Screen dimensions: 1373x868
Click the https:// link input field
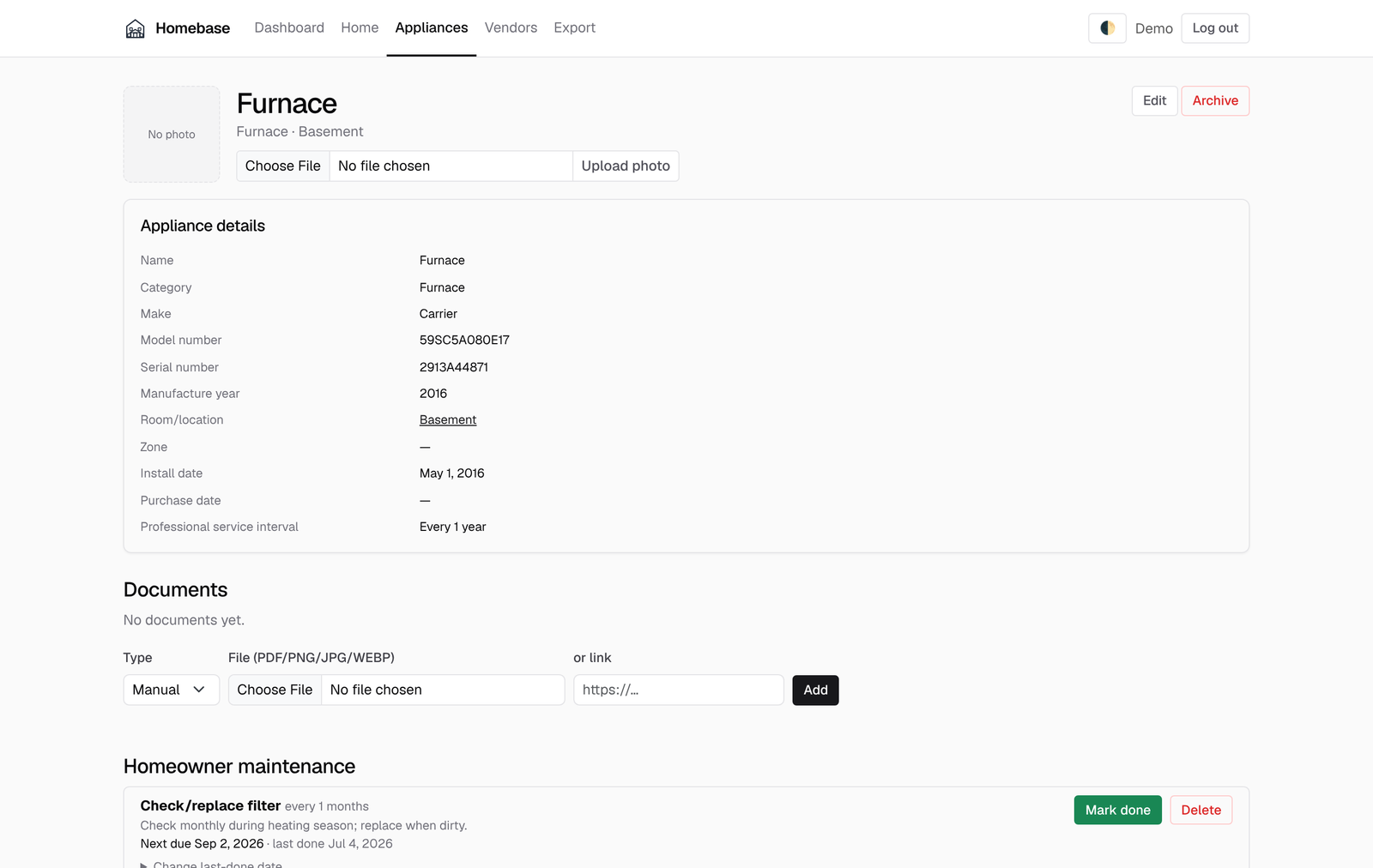[x=679, y=690]
